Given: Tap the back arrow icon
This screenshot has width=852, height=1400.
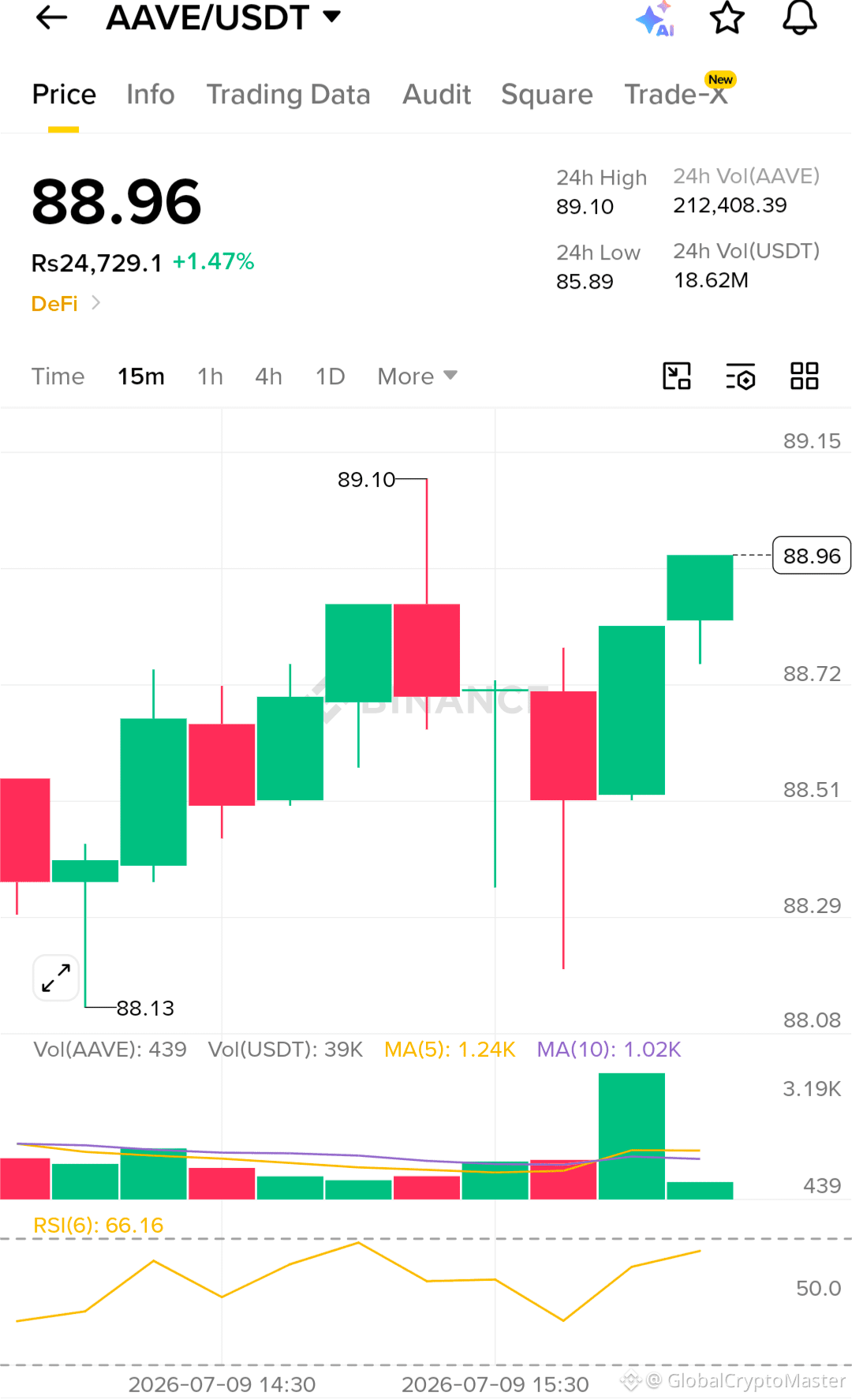Looking at the screenshot, I should [52, 17].
